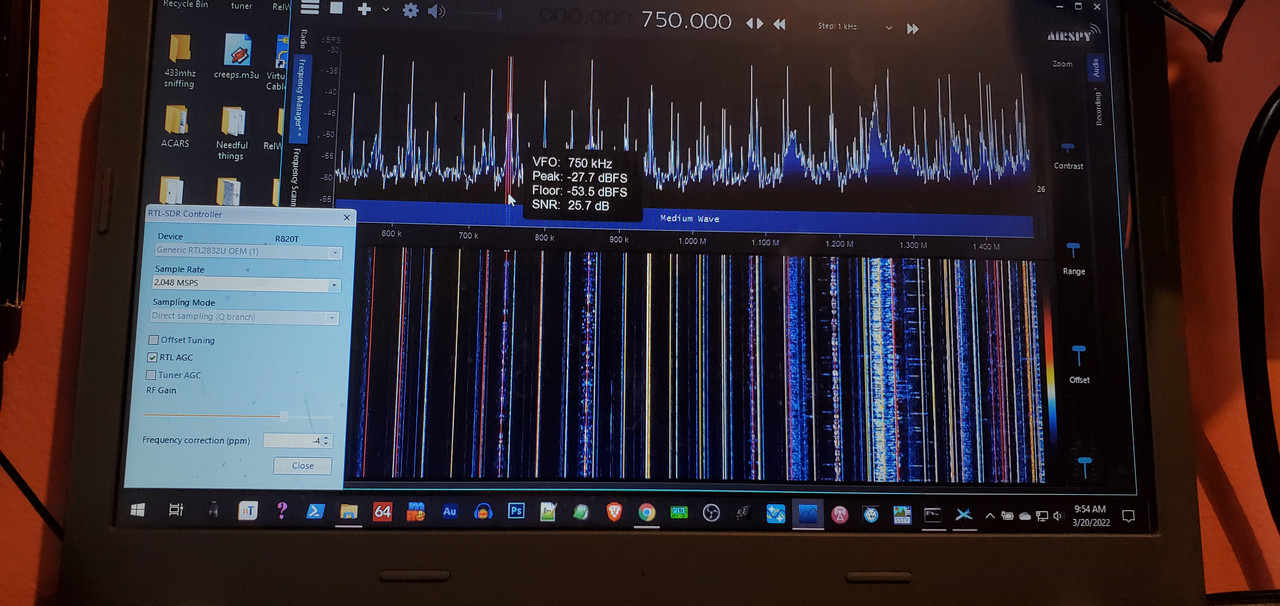The image size is (1280, 606).
Task: Open the Sampling Mode dropdown
Action: [244, 317]
